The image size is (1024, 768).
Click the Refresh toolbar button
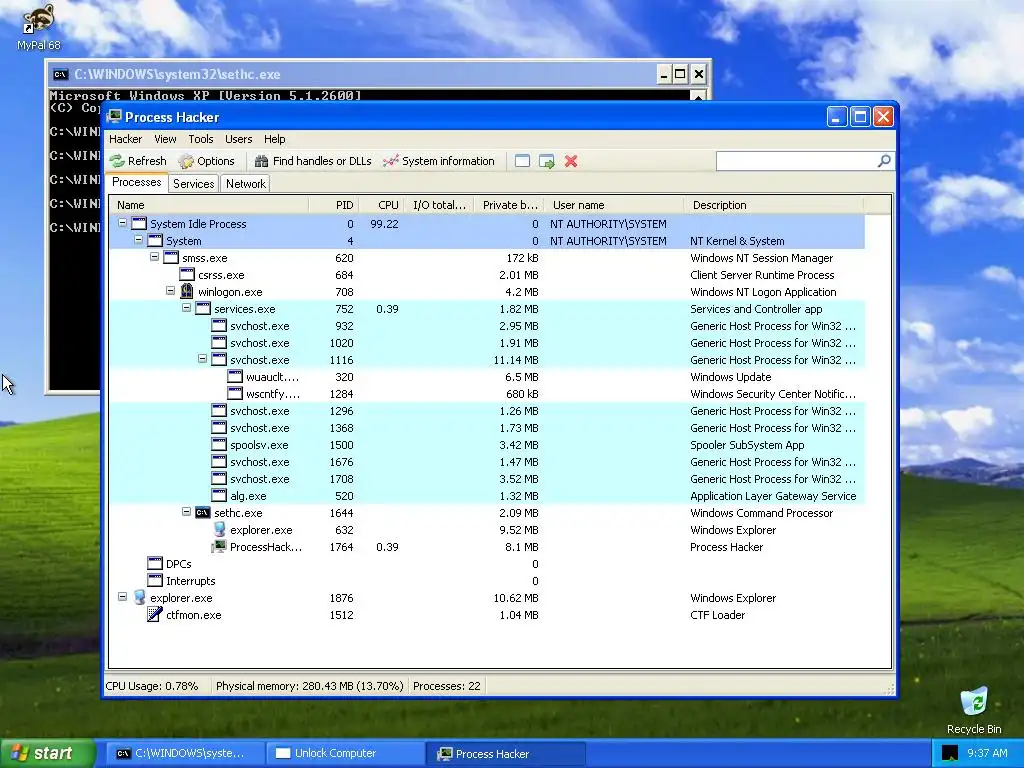138,161
